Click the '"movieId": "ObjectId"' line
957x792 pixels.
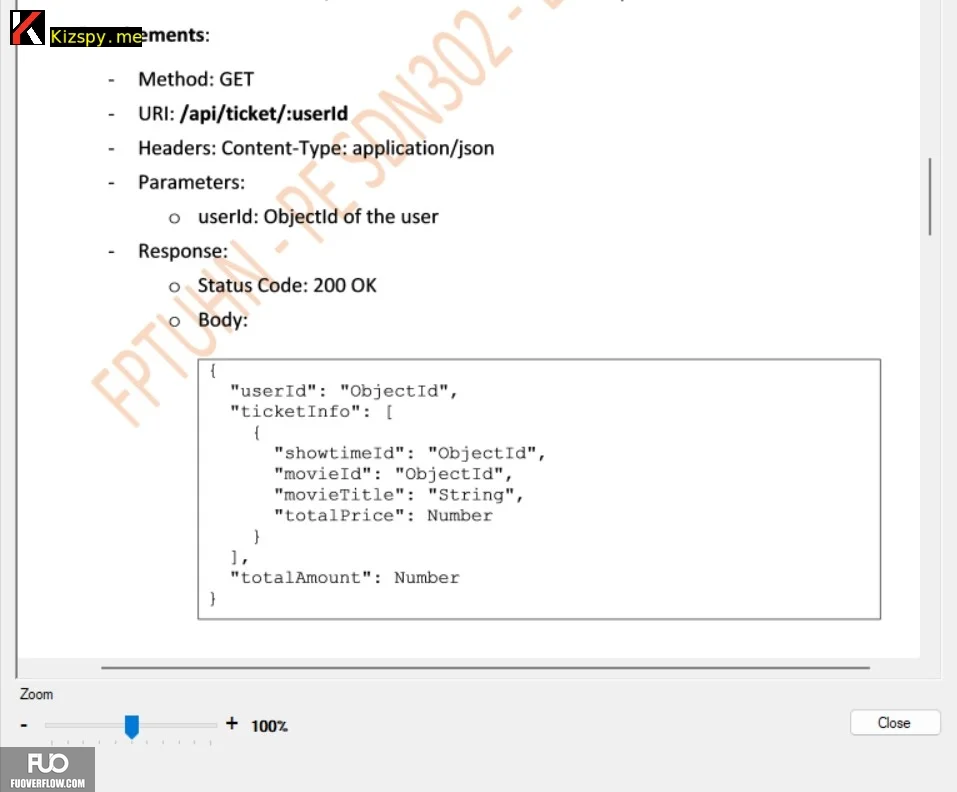click(x=393, y=474)
